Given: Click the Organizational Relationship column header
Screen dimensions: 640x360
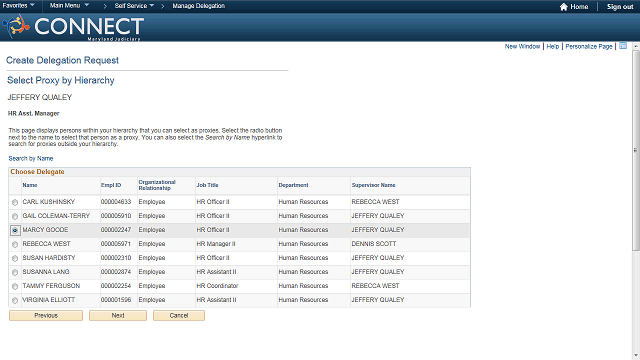Looking at the screenshot, I should (x=157, y=185).
